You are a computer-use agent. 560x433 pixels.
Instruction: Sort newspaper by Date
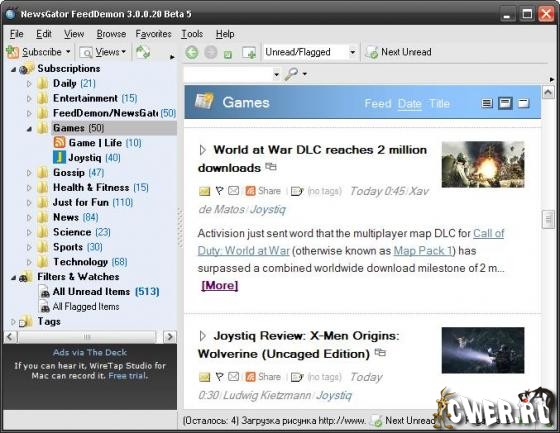pos(409,104)
